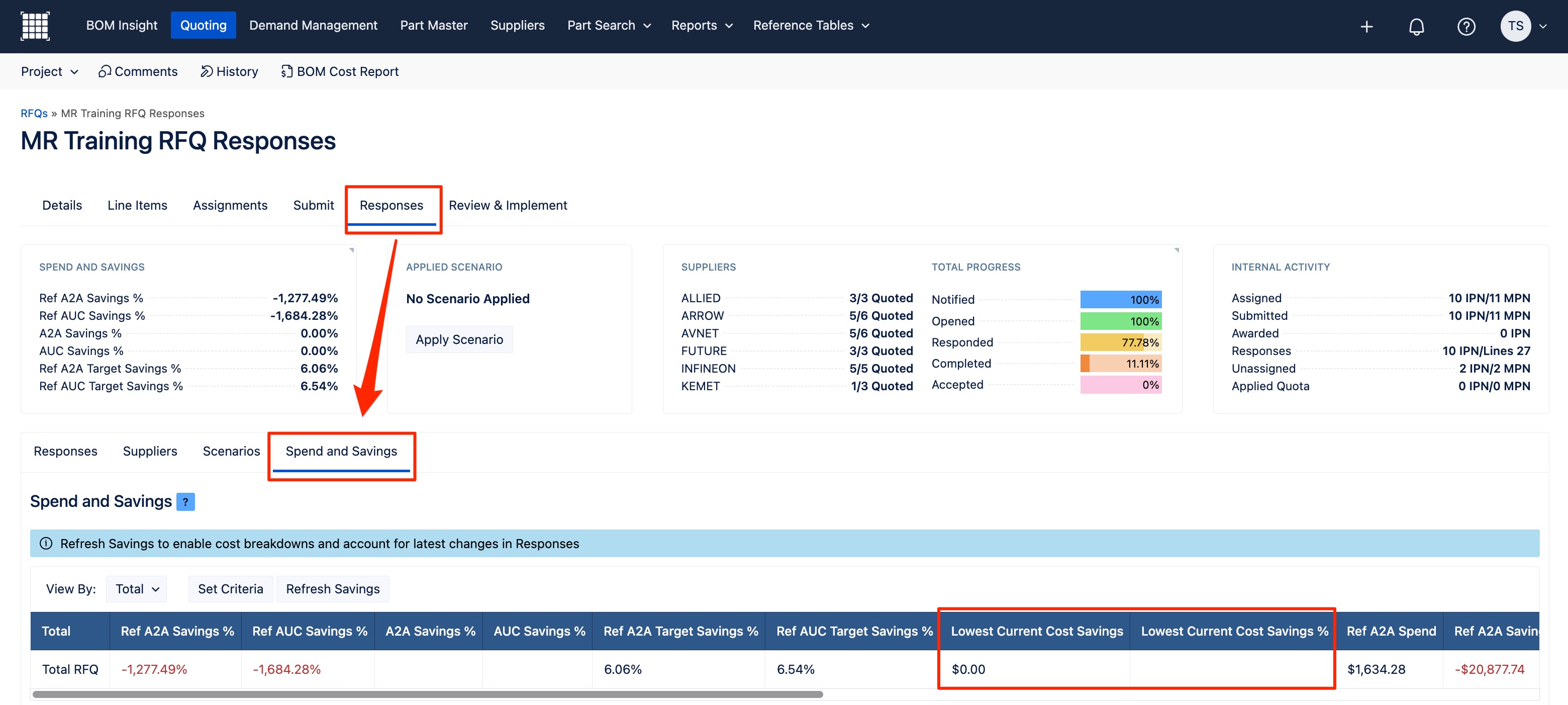1568x705 pixels.
Task: Click the info icon in refresh banner
Action: click(x=46, y=543)
